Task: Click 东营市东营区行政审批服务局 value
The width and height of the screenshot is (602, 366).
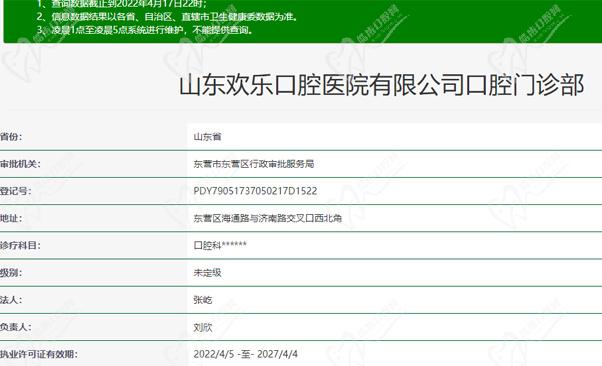Action: point(254,164)
